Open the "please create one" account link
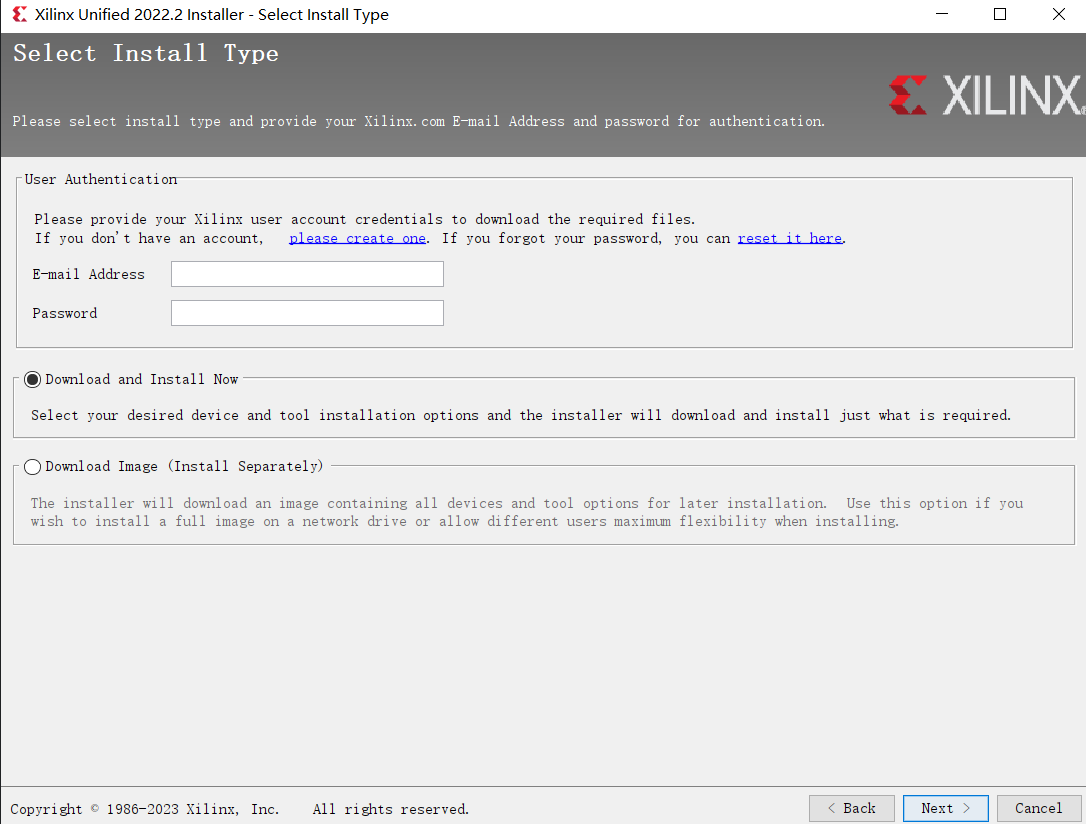The image size is (1086, 824). coord(357,238)
